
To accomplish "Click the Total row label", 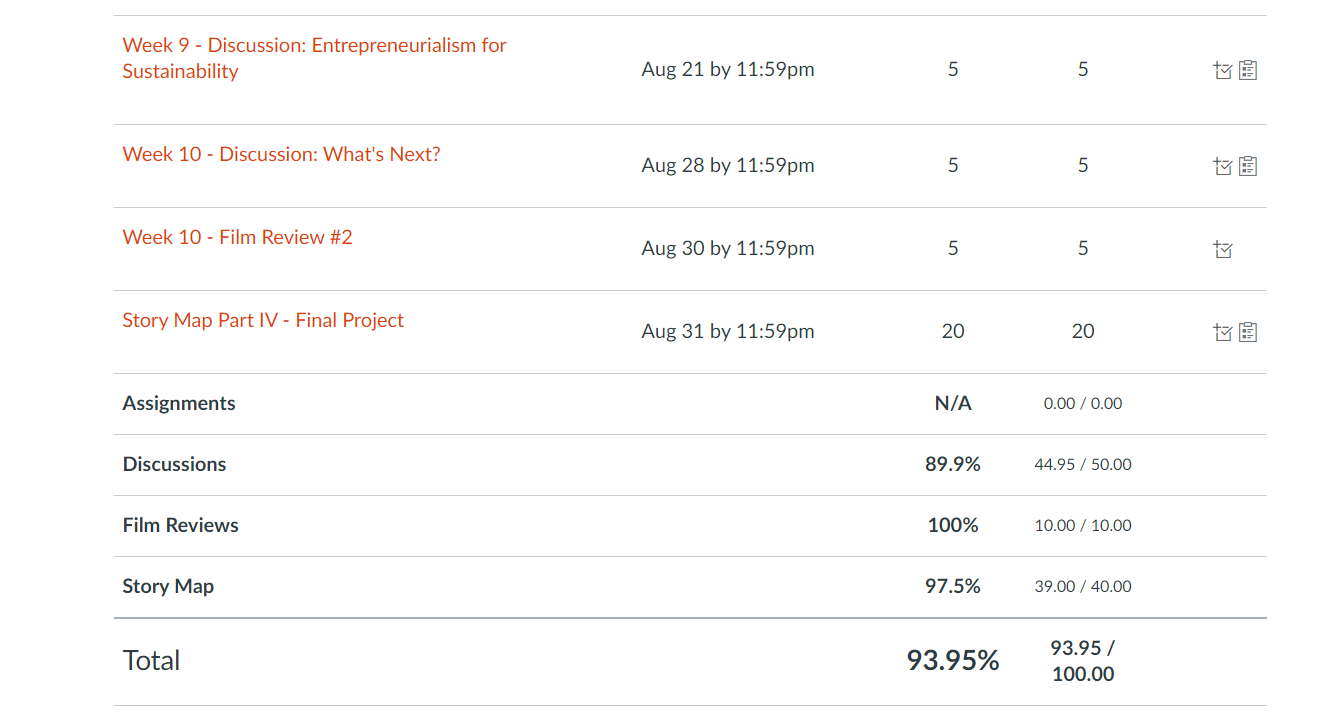I will (151, 660).
